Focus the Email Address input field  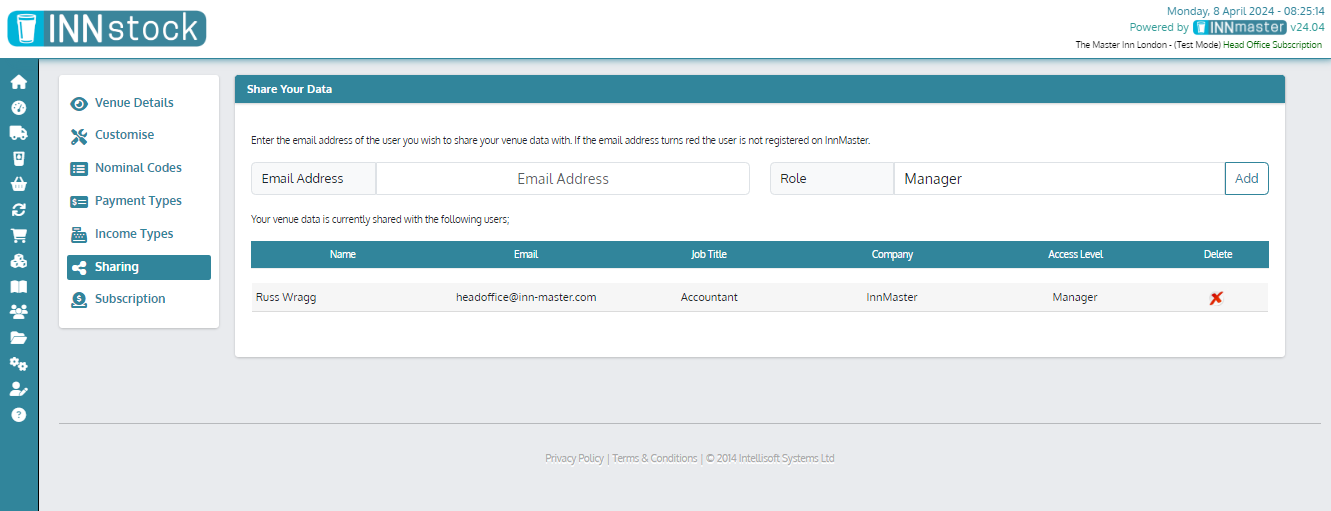click(563, 179)
